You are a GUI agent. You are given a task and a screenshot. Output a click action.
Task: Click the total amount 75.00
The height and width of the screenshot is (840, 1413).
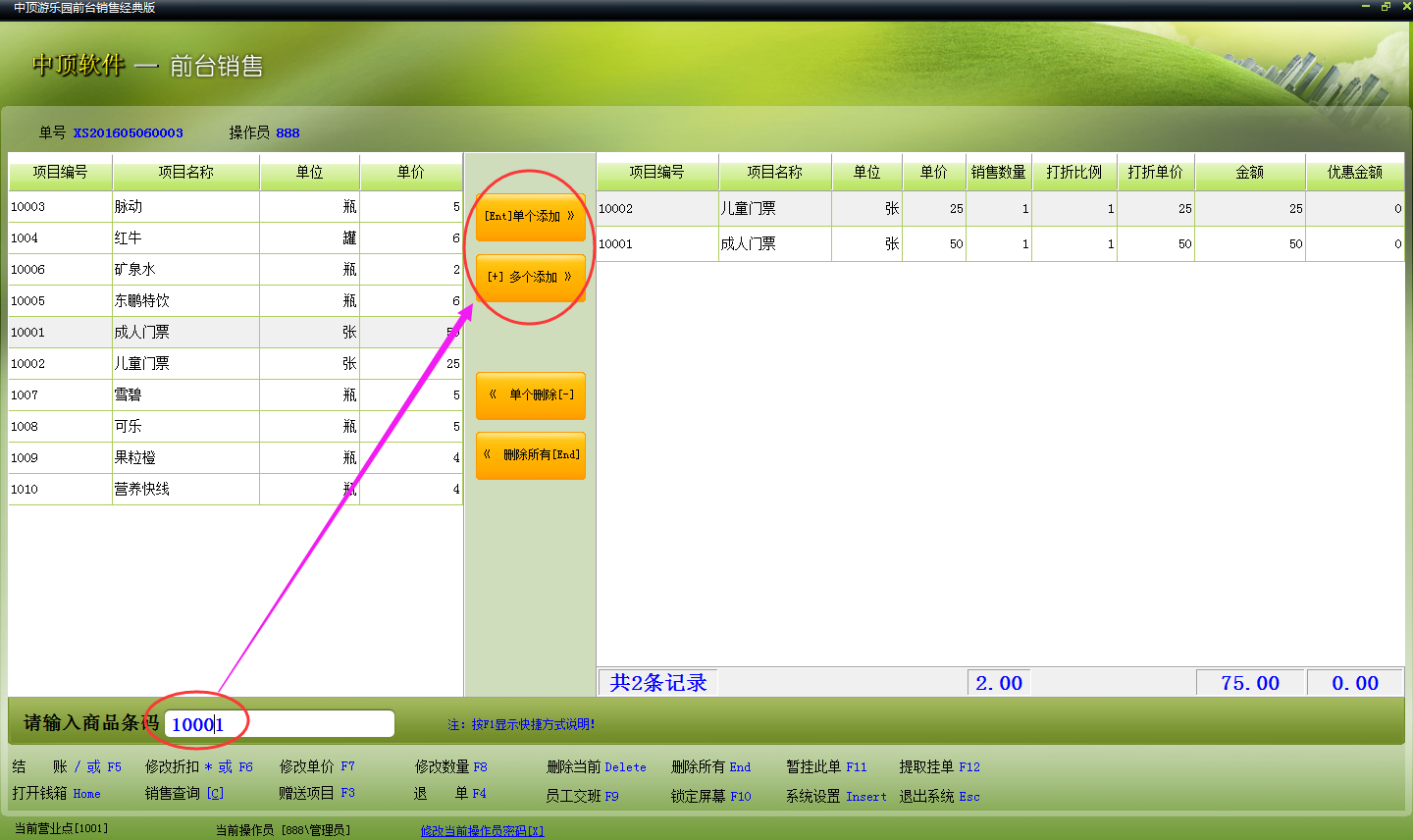tap(1250, 683)
